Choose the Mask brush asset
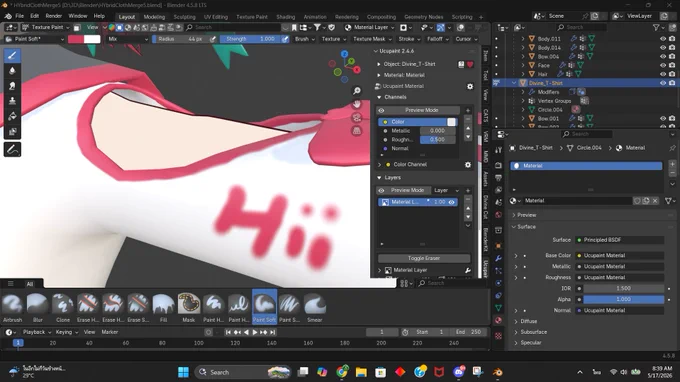The height and width of the screenshot is (382, 680). pos(189,307)
